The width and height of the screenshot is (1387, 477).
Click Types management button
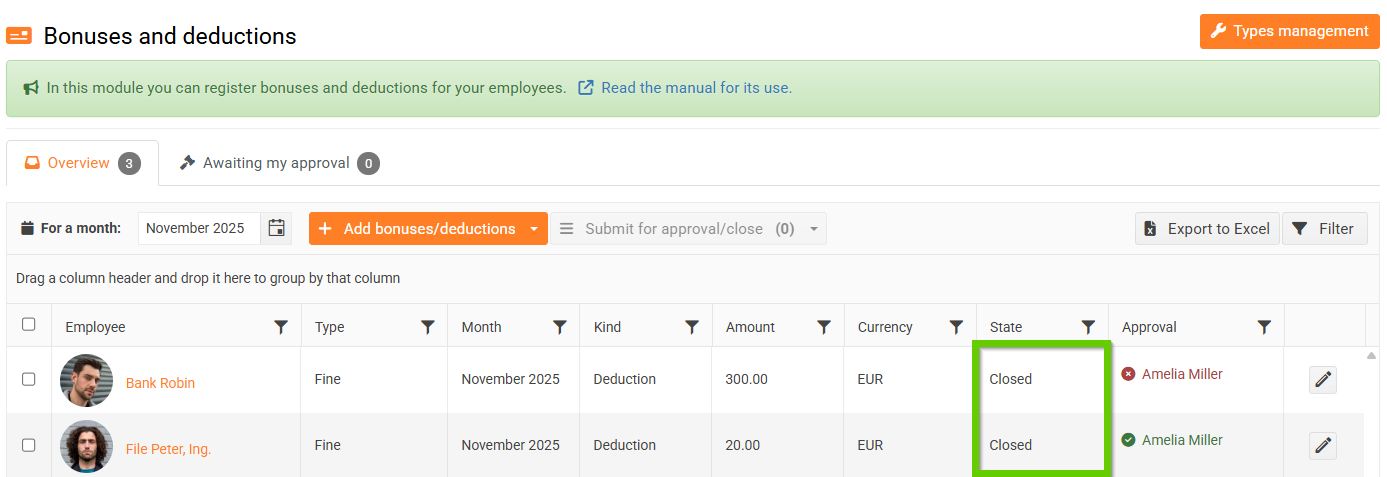point(1289,31)
